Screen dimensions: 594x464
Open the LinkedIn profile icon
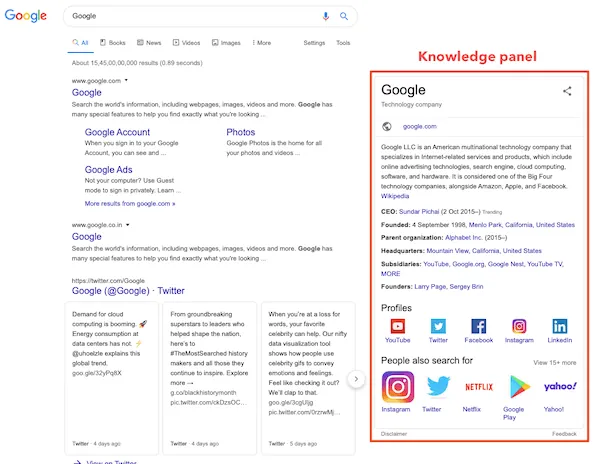pyautogui.click(x=560, y=326)
